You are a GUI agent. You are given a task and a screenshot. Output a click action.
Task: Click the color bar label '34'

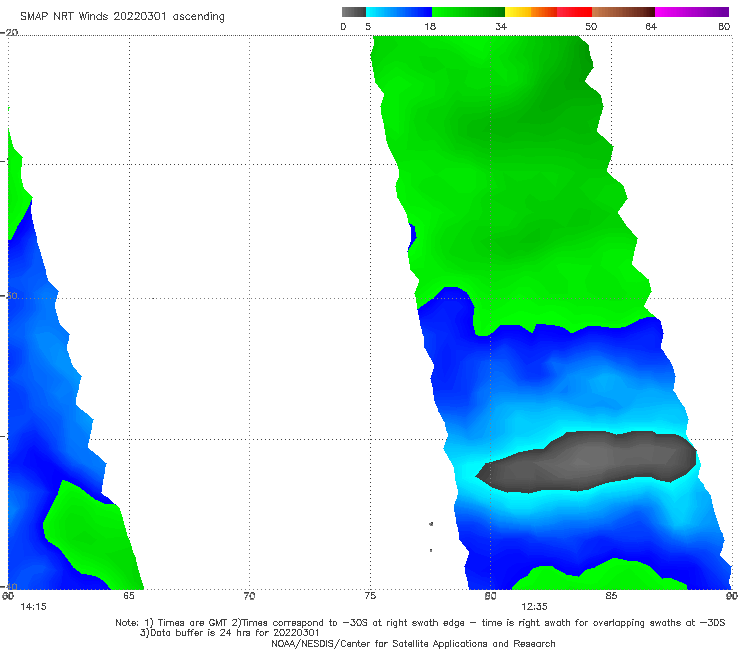point(501,26)
